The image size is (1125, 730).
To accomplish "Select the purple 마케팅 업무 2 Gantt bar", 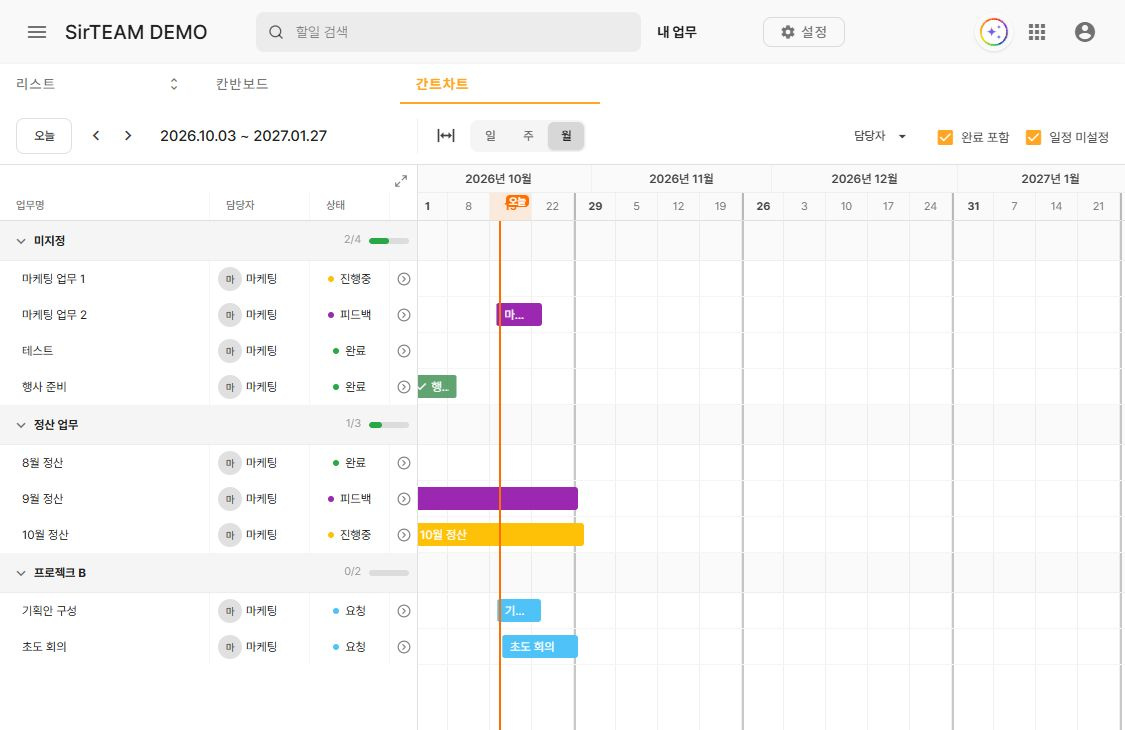I will (x=519, y=315).
